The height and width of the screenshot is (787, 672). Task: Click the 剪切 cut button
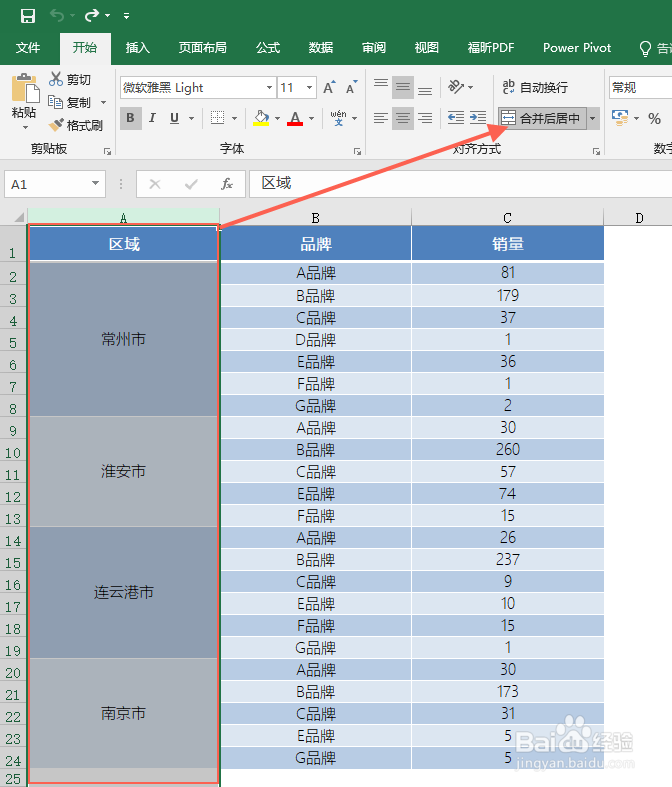pos(70,79)
